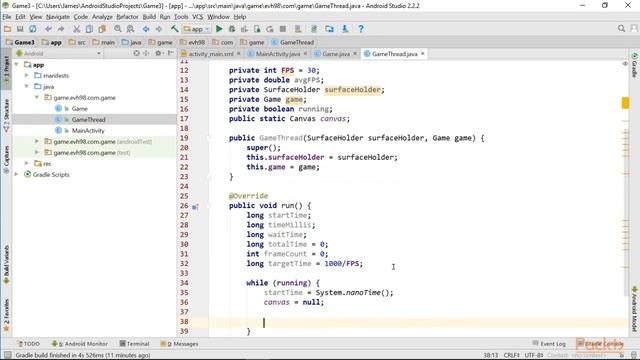
Task: Click the CRLF line separator status entry
Action: pyautogui.click(x=511, y=355)
